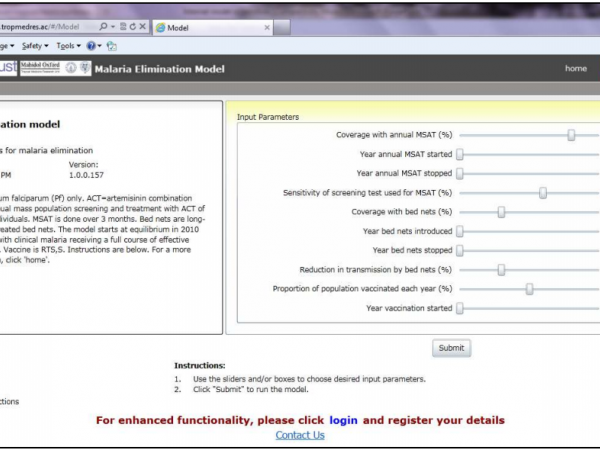Viewport: 600px width, 450px height.
Task: Open the Safety dropdown menu
Action: 34,46
